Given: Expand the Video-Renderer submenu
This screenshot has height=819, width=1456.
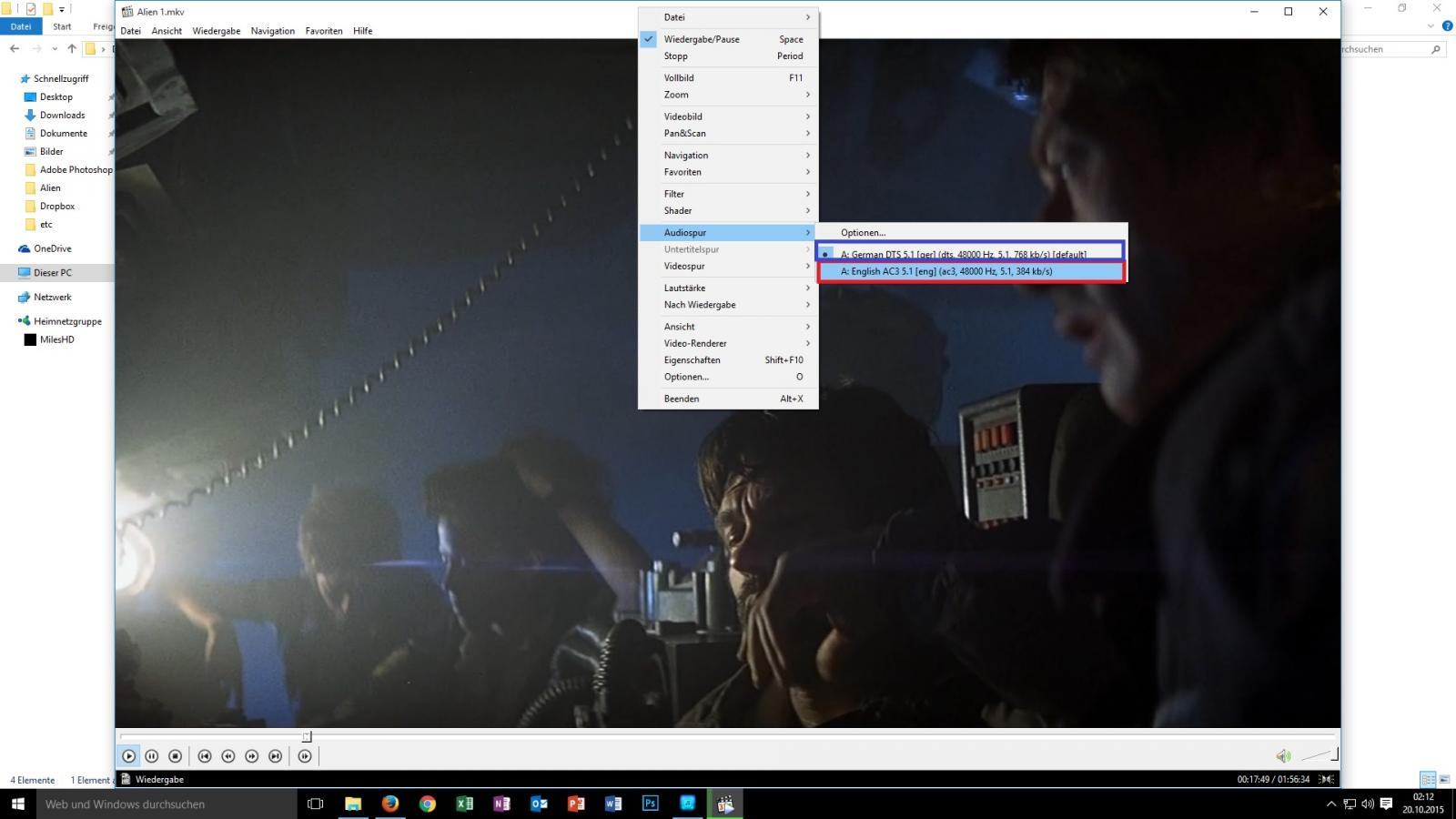Looking at the screenshot, I should tap(728, 343).
